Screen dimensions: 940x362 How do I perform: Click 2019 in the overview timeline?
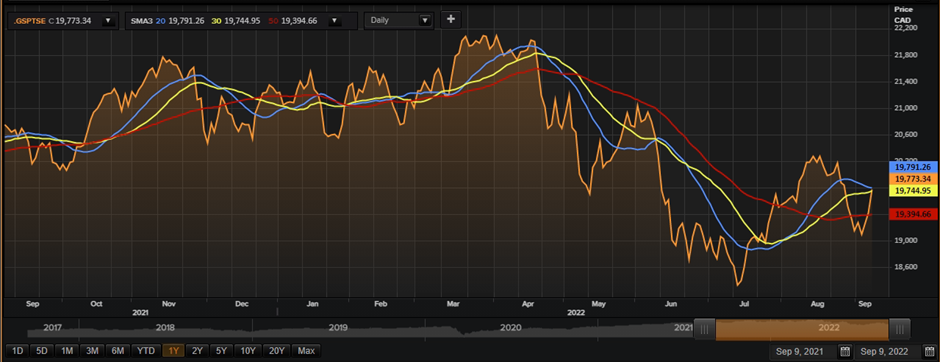[338, 328]
